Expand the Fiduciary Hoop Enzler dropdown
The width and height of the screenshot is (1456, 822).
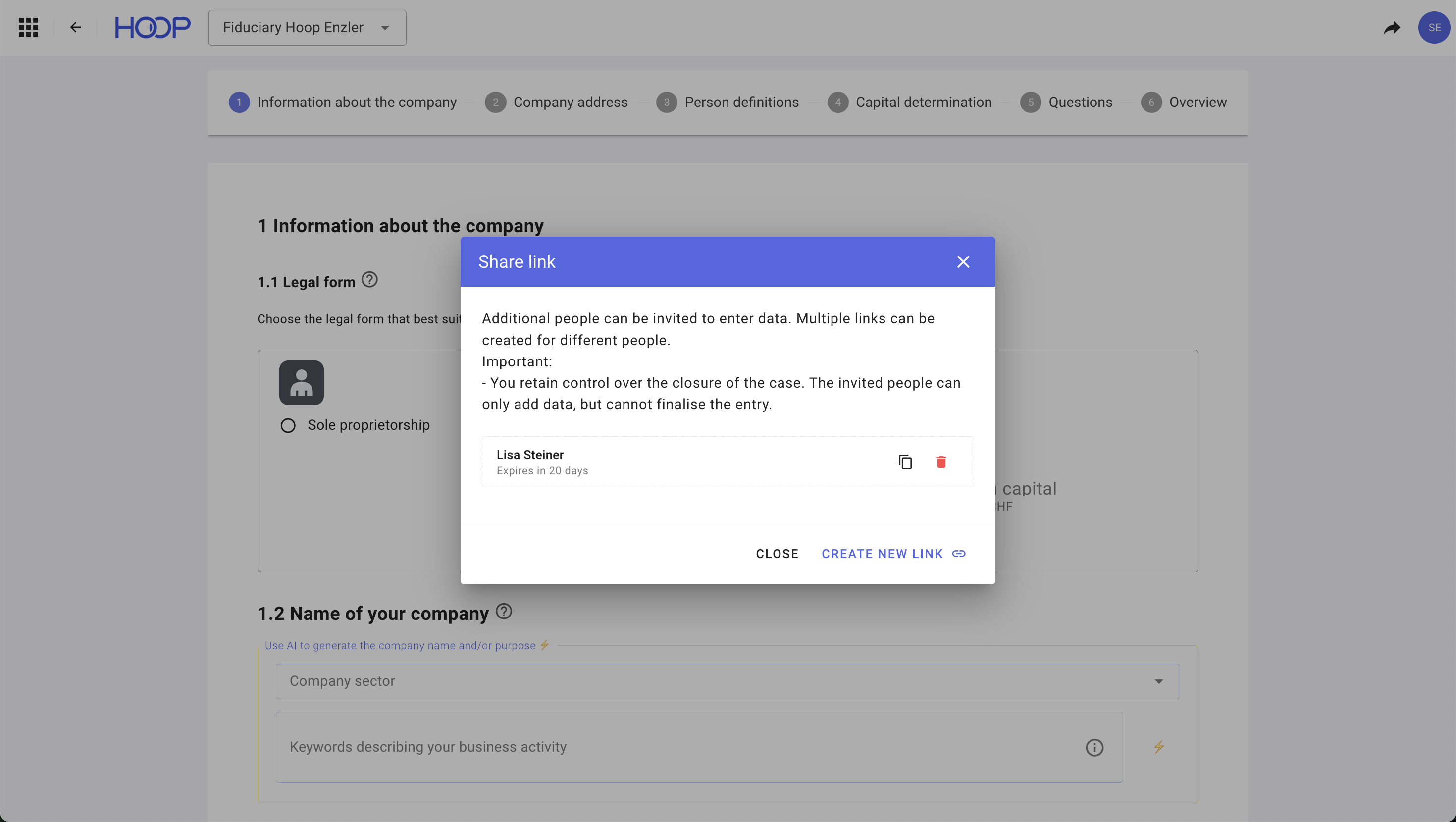click(x=307, y=27)
